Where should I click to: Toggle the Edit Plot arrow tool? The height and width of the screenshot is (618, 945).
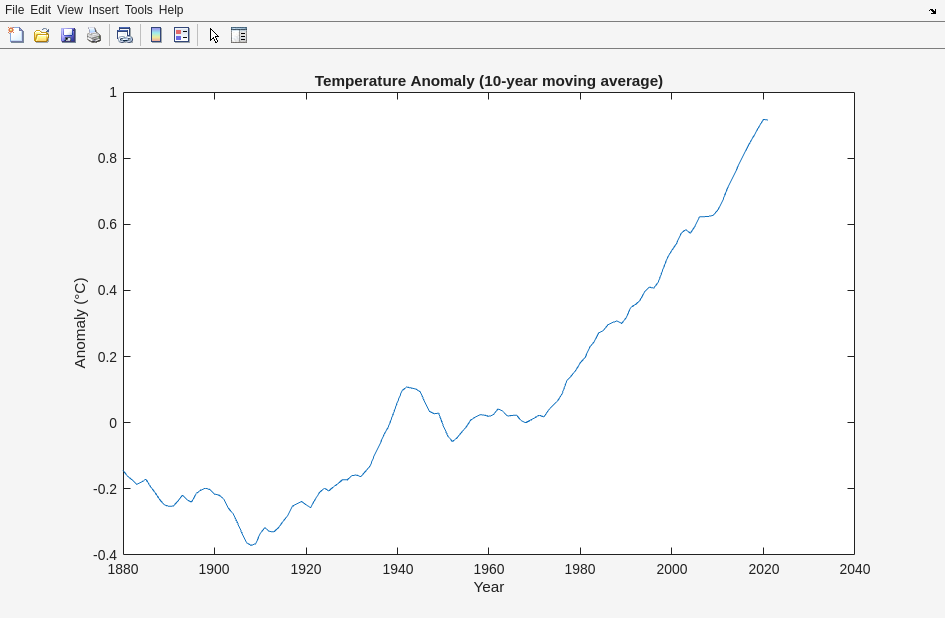tap(214, 35)
